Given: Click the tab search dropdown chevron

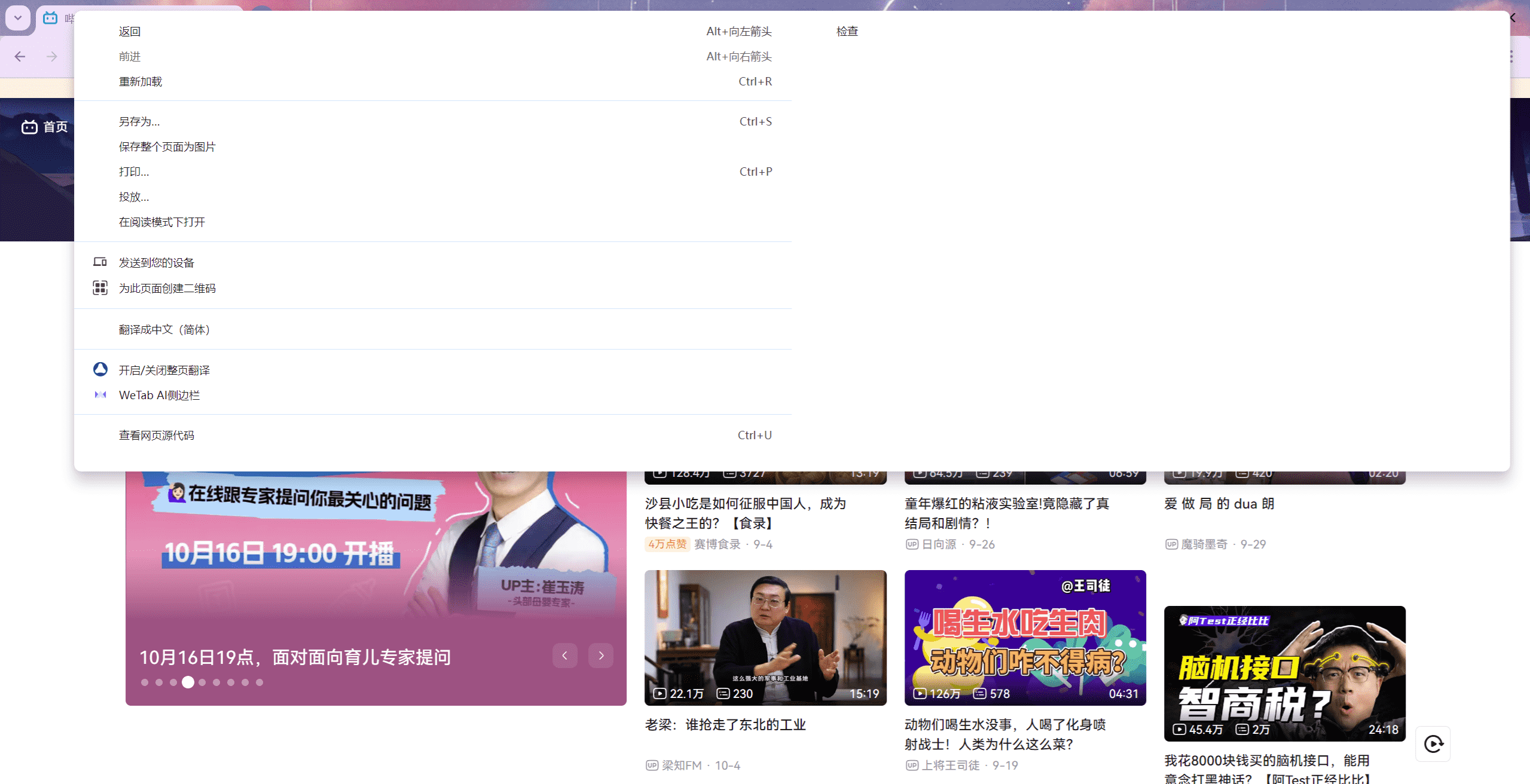Looking at the screenshot, I should click(18, 18).
